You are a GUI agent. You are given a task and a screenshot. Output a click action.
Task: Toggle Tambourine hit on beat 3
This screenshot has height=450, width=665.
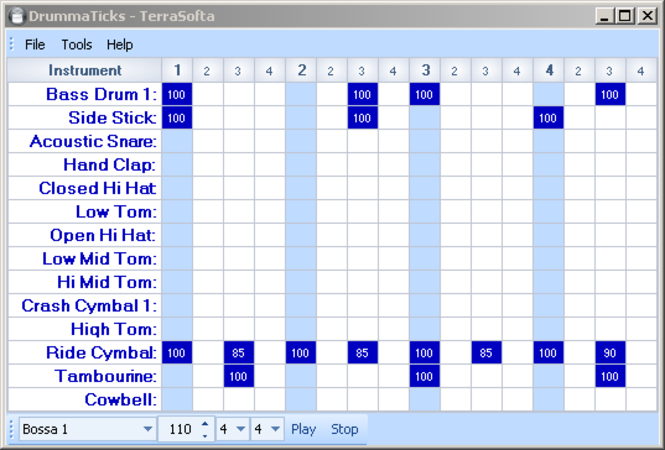point(425,376)
